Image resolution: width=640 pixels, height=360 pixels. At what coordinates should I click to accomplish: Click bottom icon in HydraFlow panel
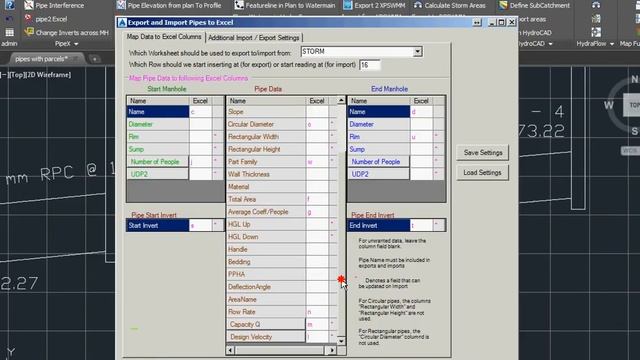tap(596, 32)
